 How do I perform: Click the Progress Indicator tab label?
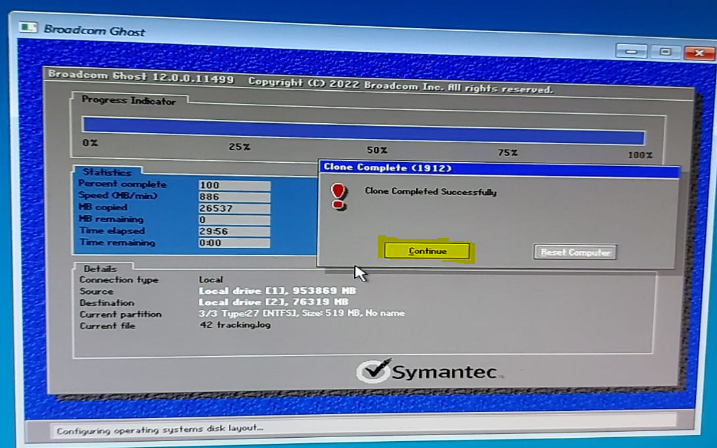click(x=128, y=101)
